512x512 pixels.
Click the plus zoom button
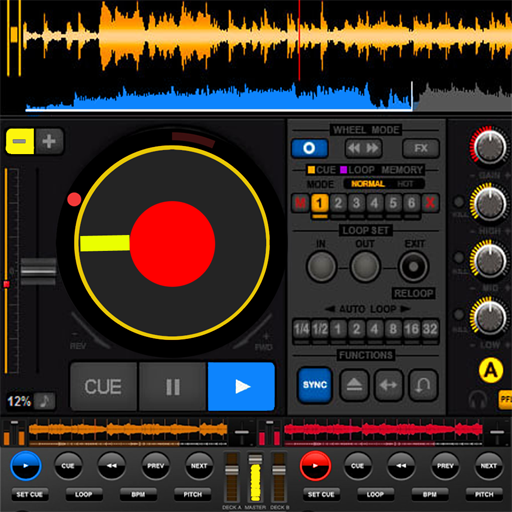point(49,141)
